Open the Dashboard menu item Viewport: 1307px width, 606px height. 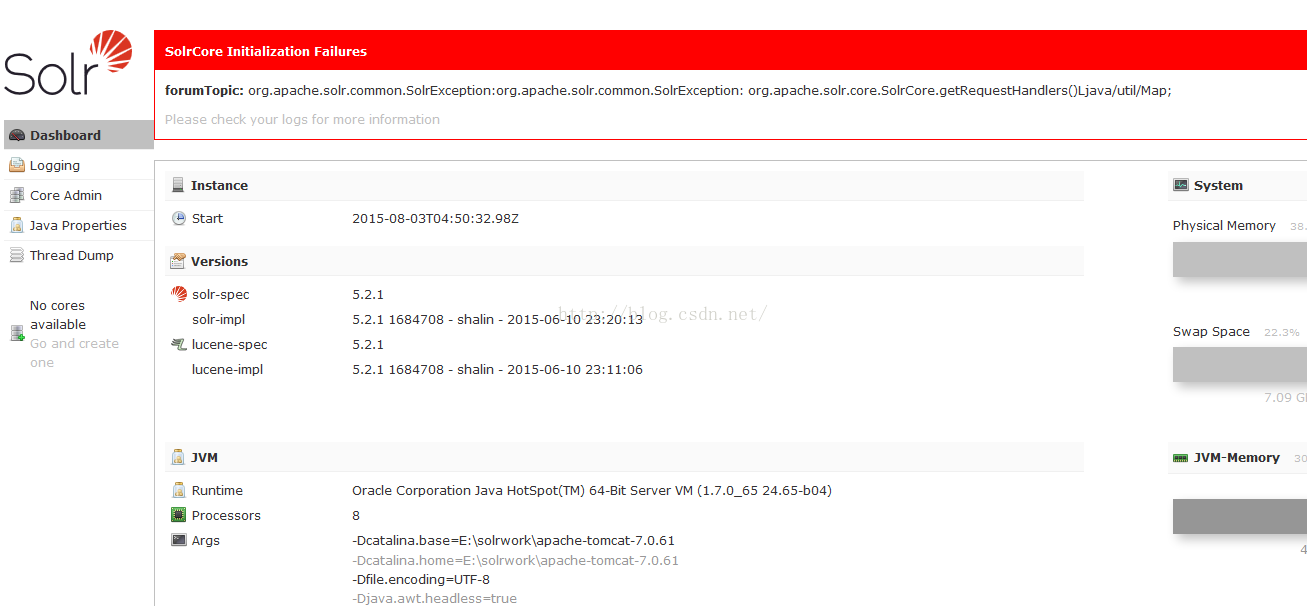point(79,135)
